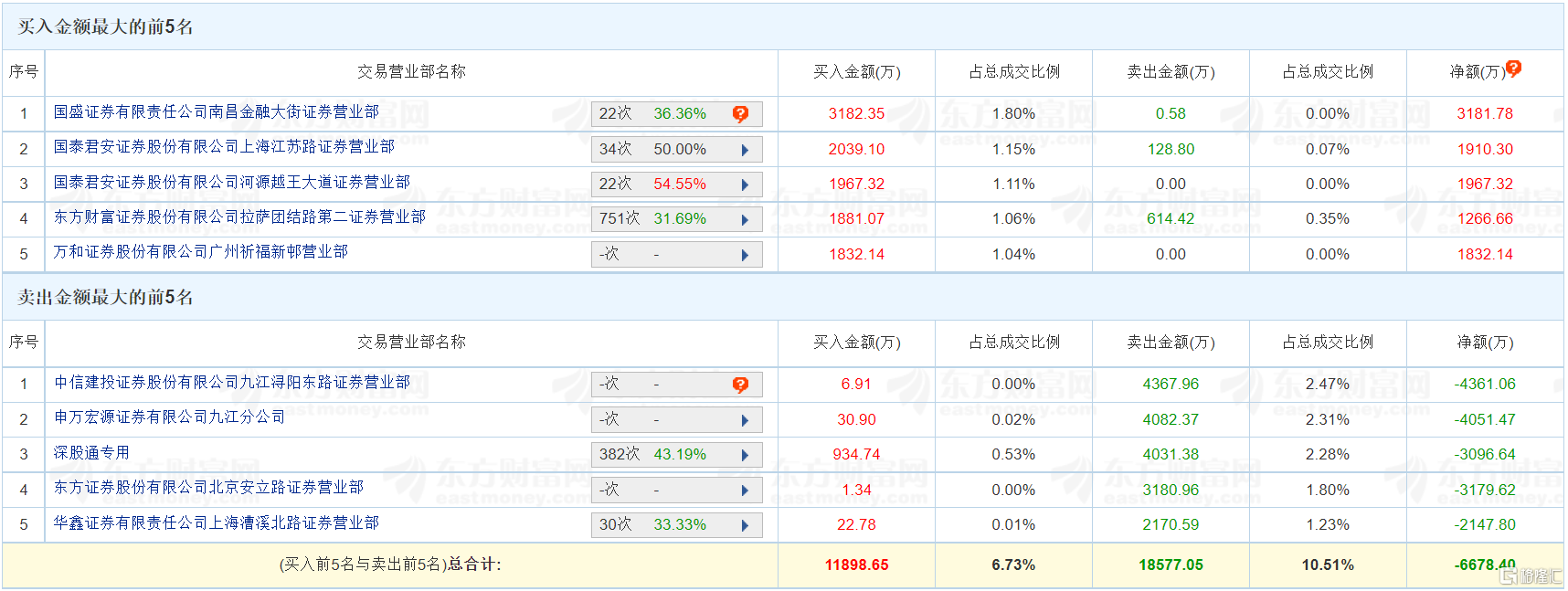This screenshot has width=1568, height=591.
Task: Click the question mark icon beside 净额(万) header
Action: [x=1513, y=69]
